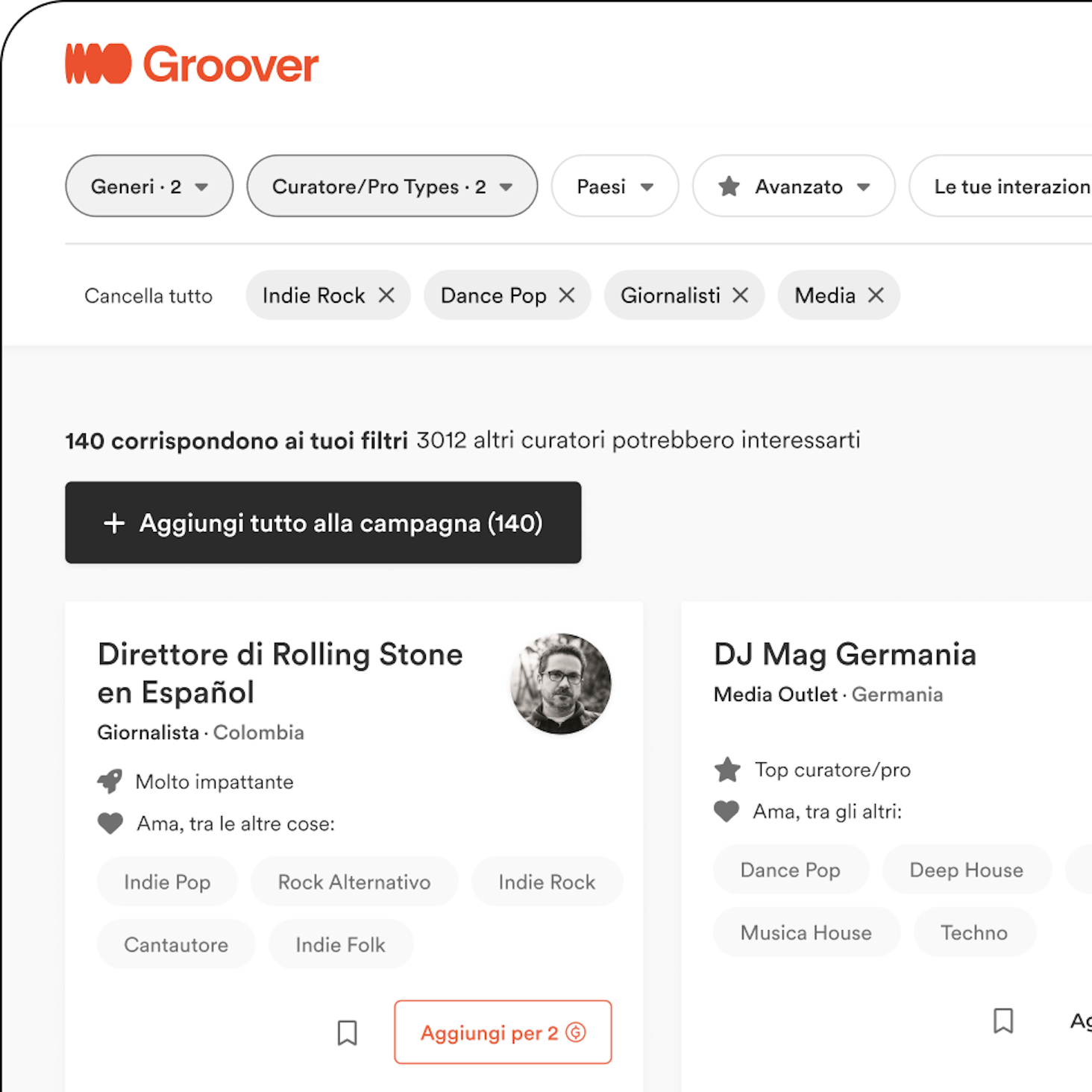Click the 'Giornalista · Colombia' subtitle
Screen dimensions: 1092x1092
[201, 732]
